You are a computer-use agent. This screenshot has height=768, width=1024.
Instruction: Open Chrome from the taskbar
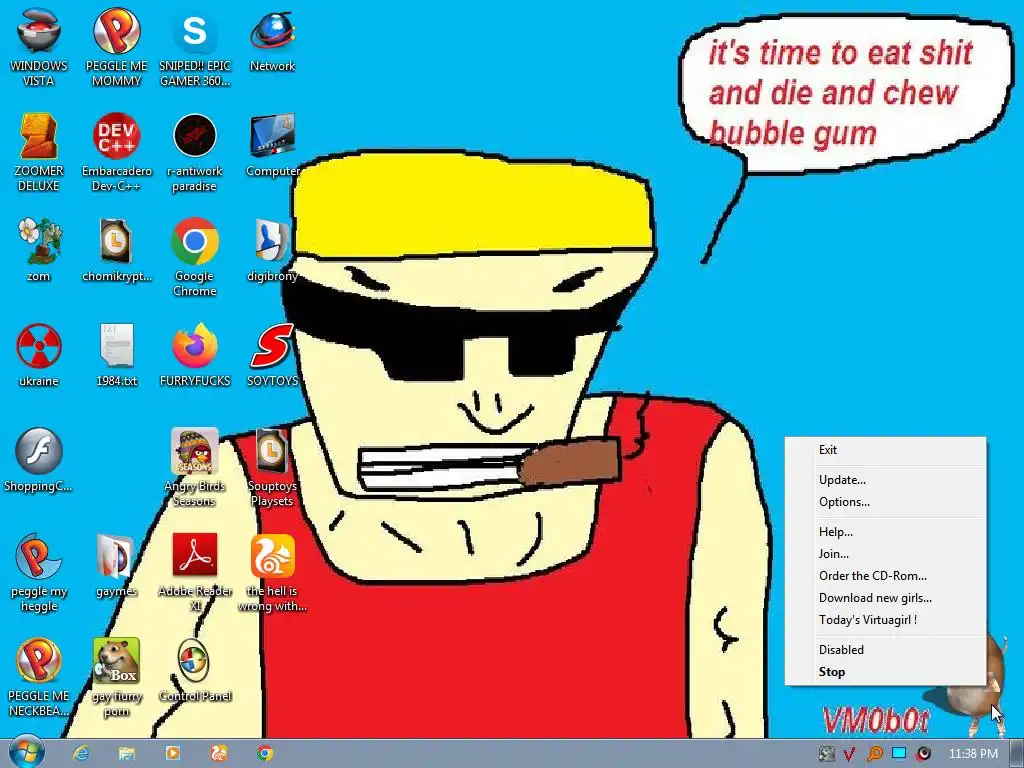(x=265, y=754)
